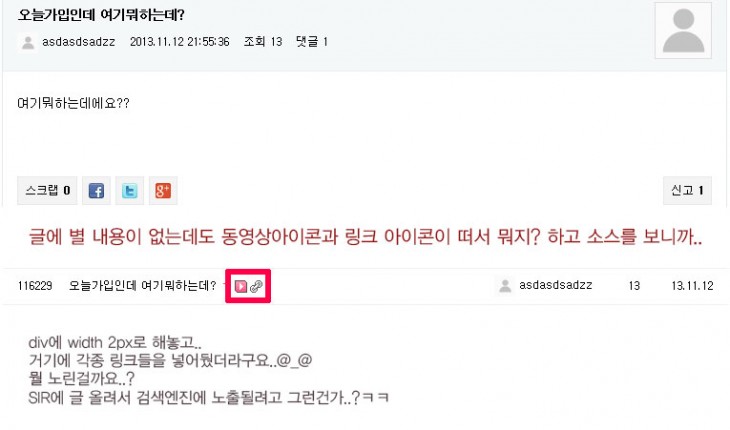Image resolution: width=730 pixels, height=430 pixels.
Task: Click post title heading at top
Action: 101,15
